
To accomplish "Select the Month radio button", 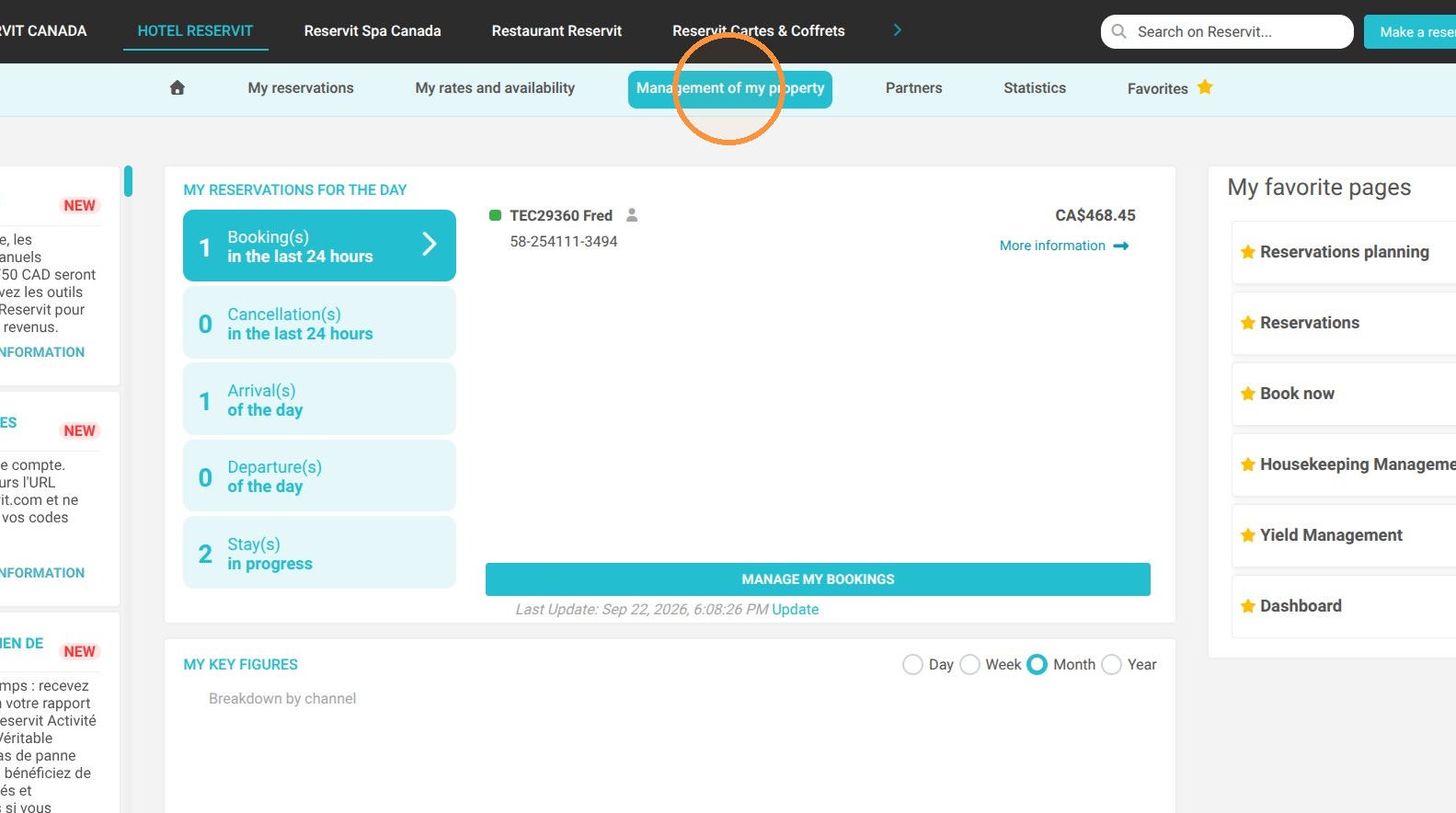I will (x=1037, y=664).
